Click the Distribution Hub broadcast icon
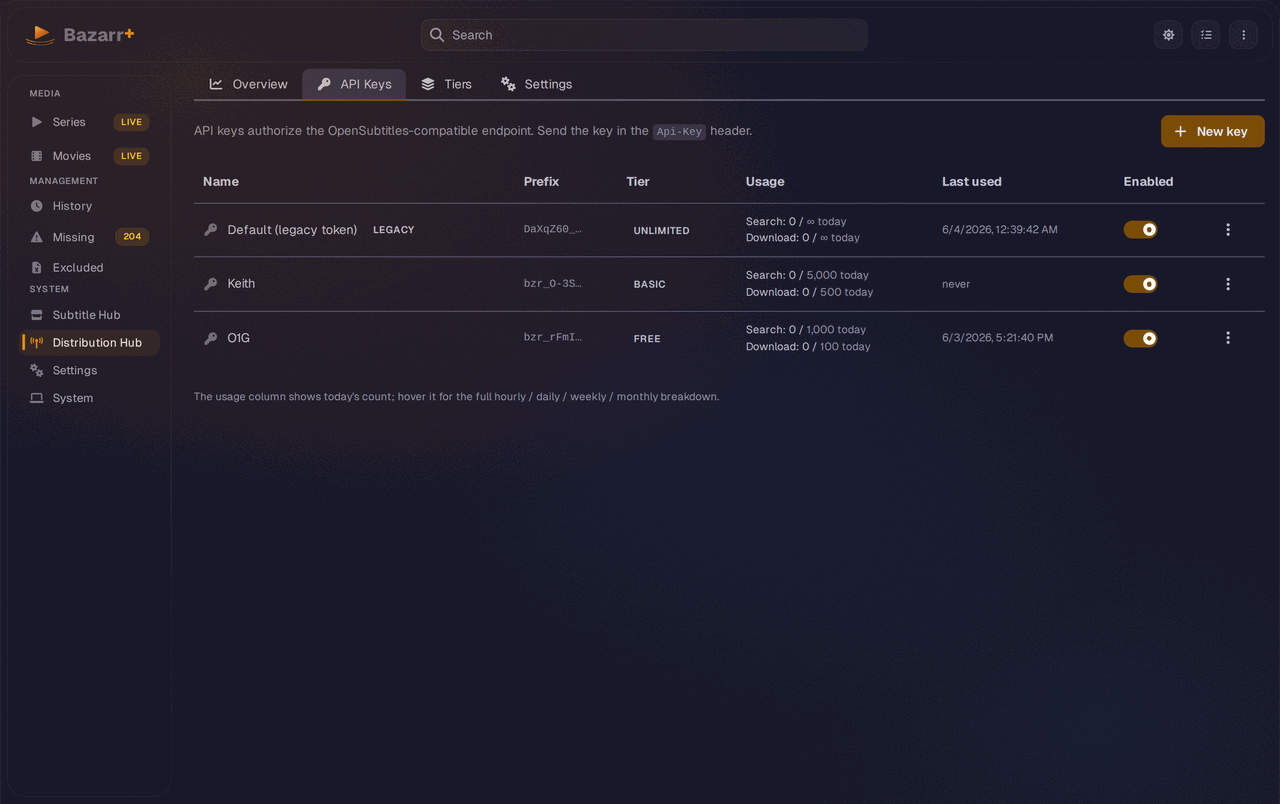The image size is (1280, 804). [37, 343]
